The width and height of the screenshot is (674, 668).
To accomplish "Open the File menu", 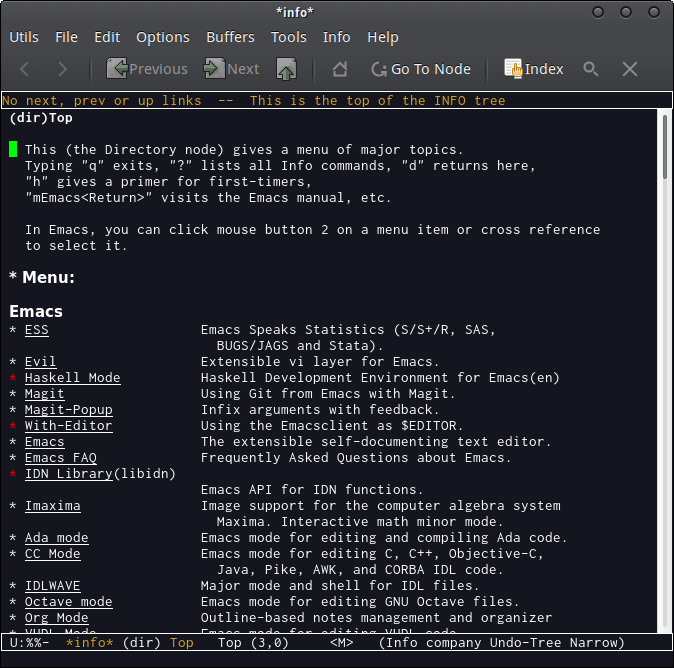I will click(66, 37).
